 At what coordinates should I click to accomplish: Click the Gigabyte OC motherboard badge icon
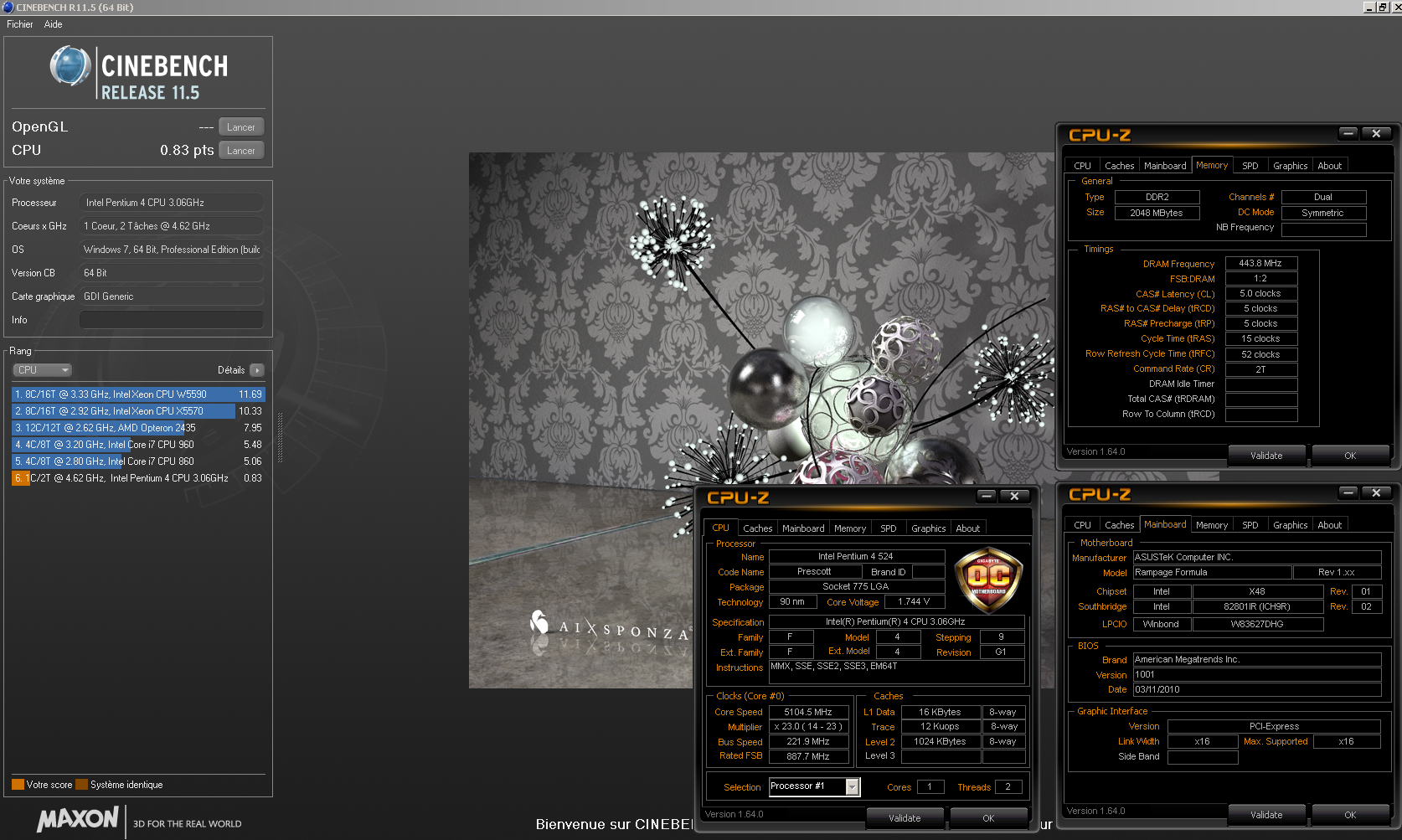coord(988,580)
